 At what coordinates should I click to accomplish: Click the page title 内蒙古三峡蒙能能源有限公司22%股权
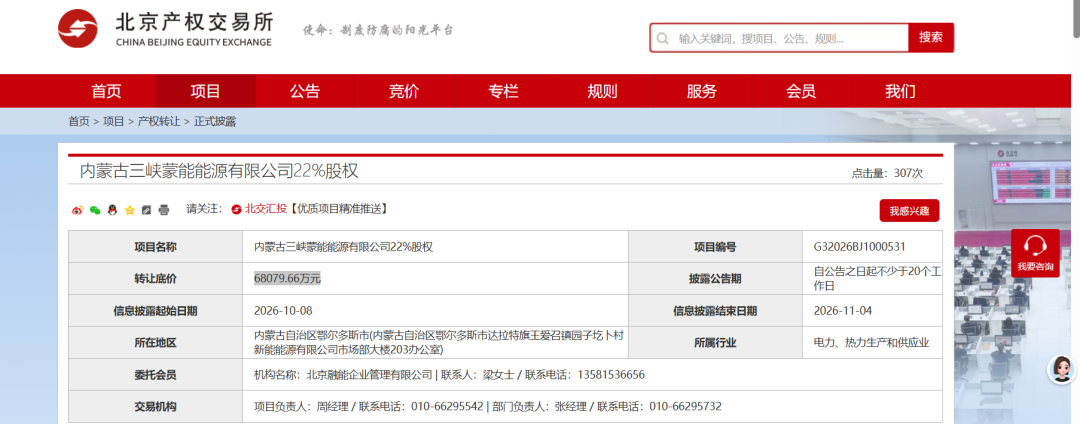point(219,171)
